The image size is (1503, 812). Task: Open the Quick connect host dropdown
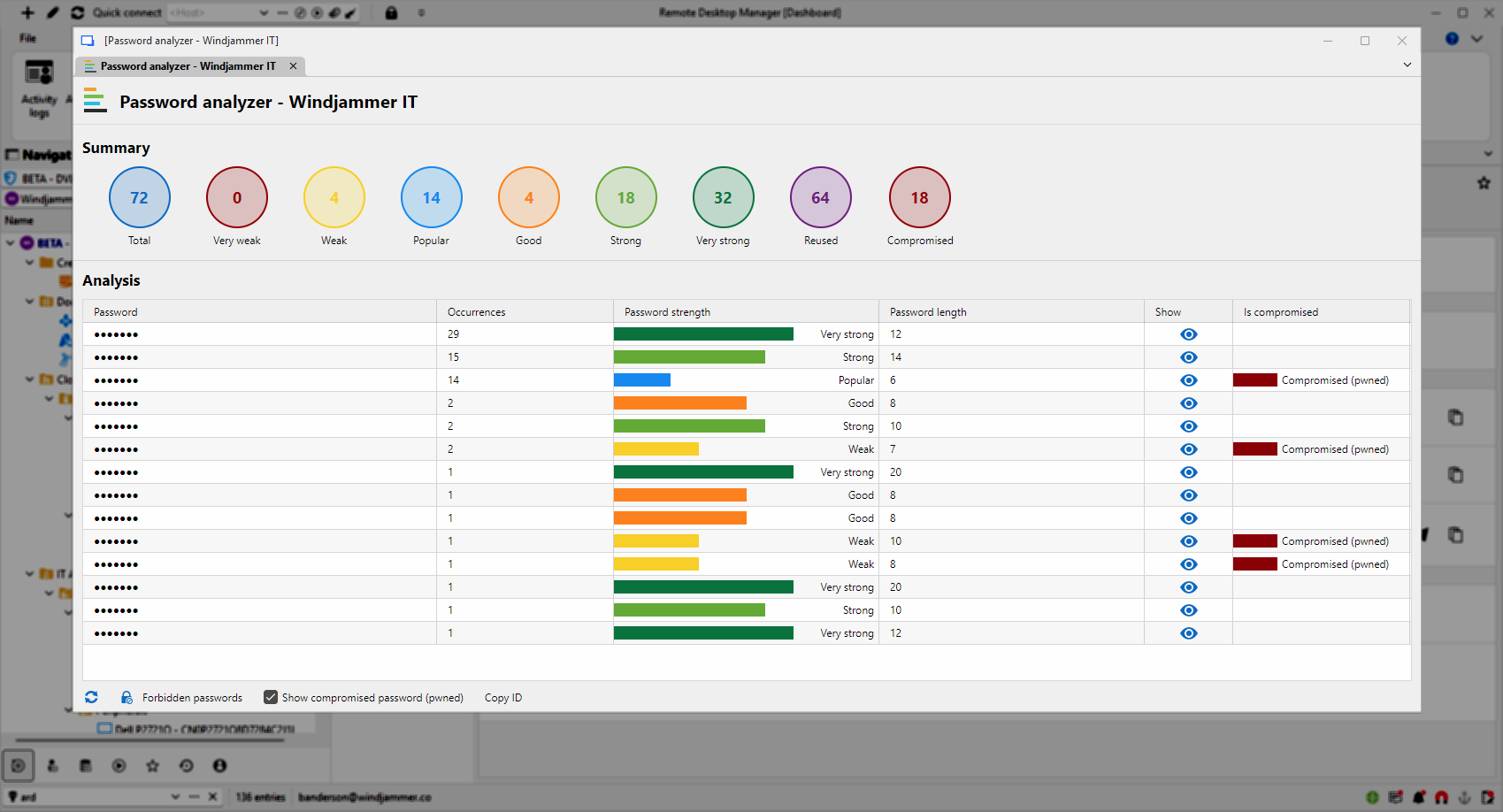(264, 12)
